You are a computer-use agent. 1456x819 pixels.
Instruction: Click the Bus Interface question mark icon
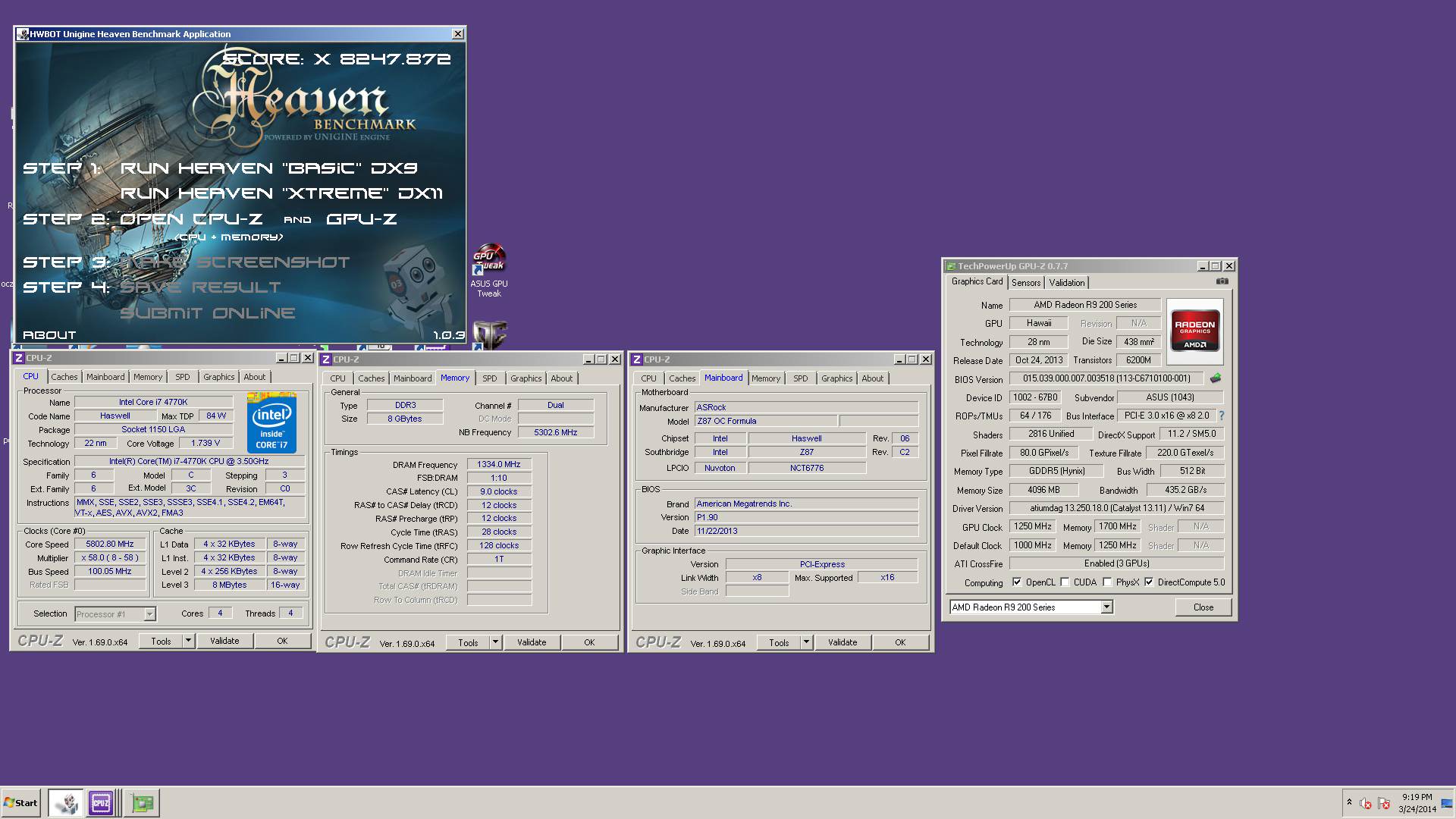point(1222,416)
